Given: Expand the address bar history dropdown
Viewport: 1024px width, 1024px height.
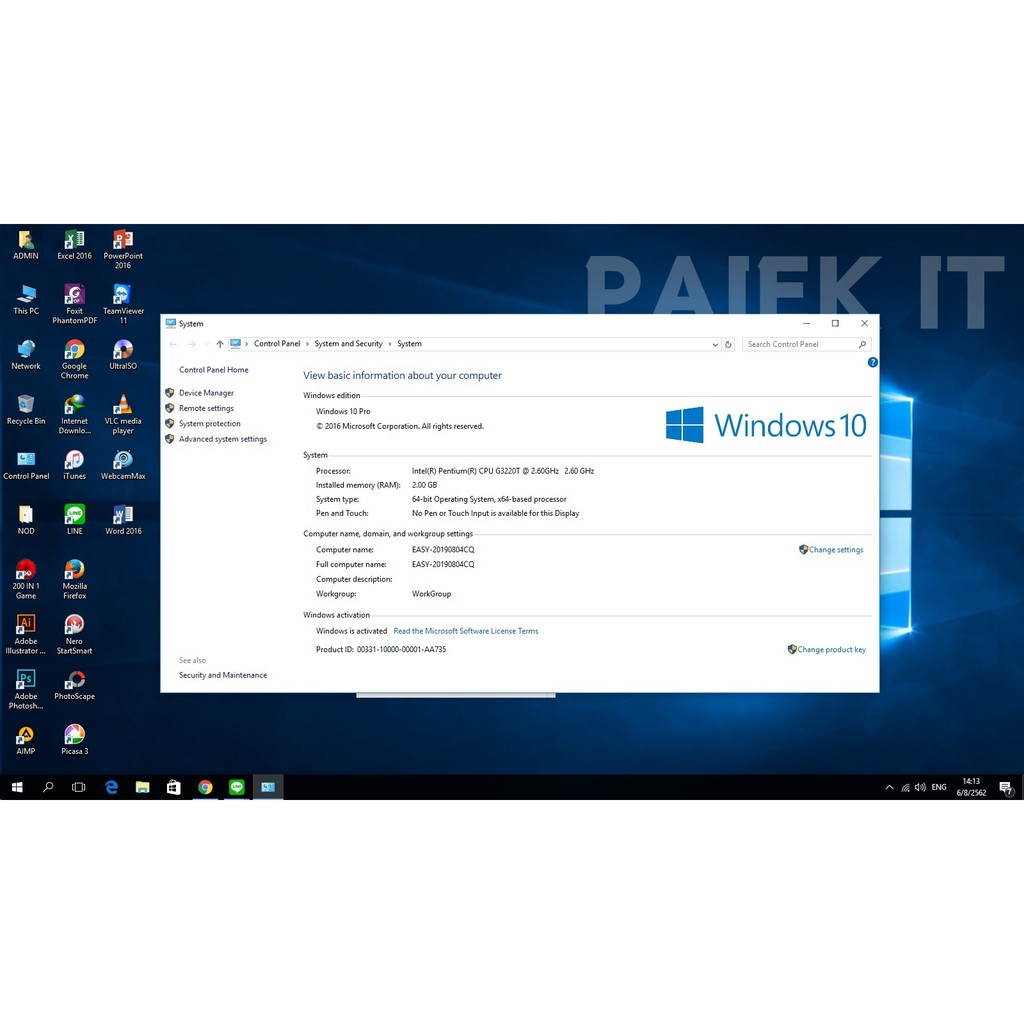Looking at the screenshot, I should pyautogui.click(x=715, y=344).
